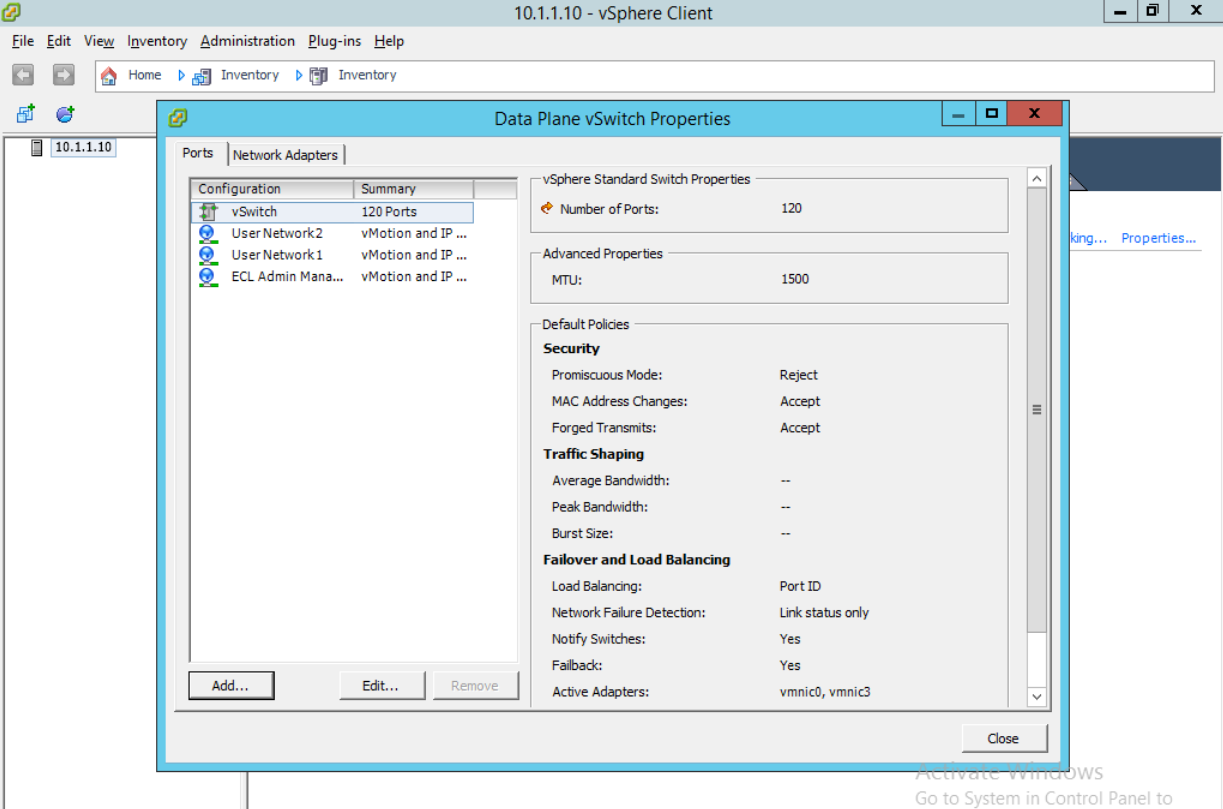Expand the breadcrumb arrow after Home
The height and width of the screenshot is (809, 1223).
180,75
